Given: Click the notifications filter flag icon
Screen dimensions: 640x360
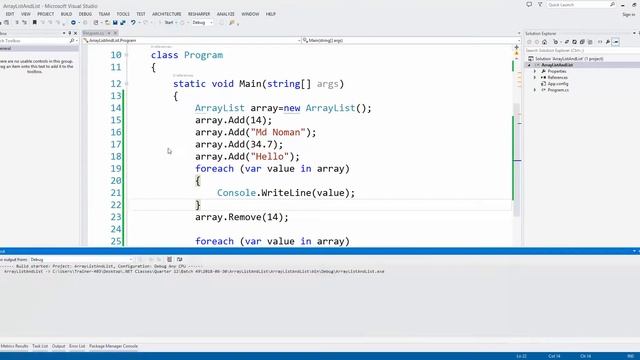Looking at the screenshot, I should [540, 4].
